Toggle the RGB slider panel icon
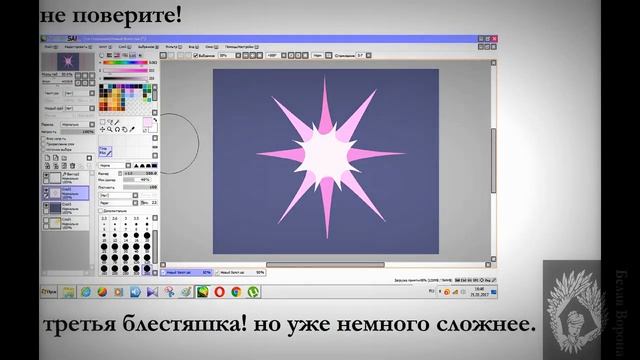Viewport: 640px width, 360px height. pyautogui.click(x=109, y=55)
